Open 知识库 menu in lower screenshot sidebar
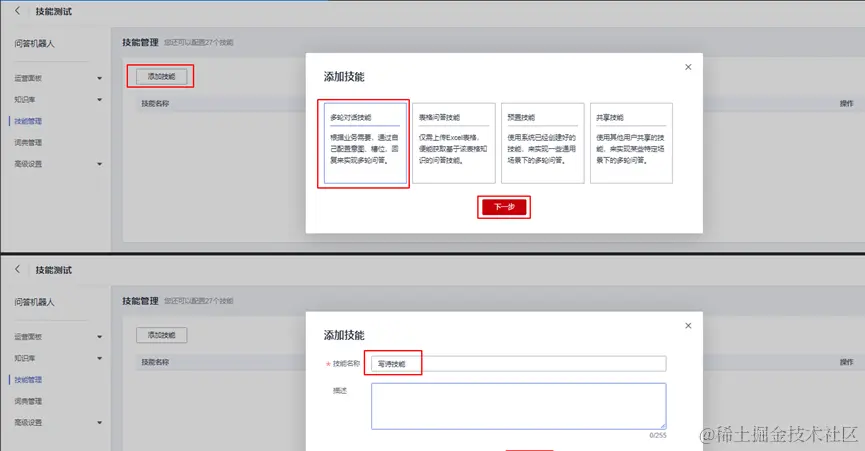 tap(25, 358)
